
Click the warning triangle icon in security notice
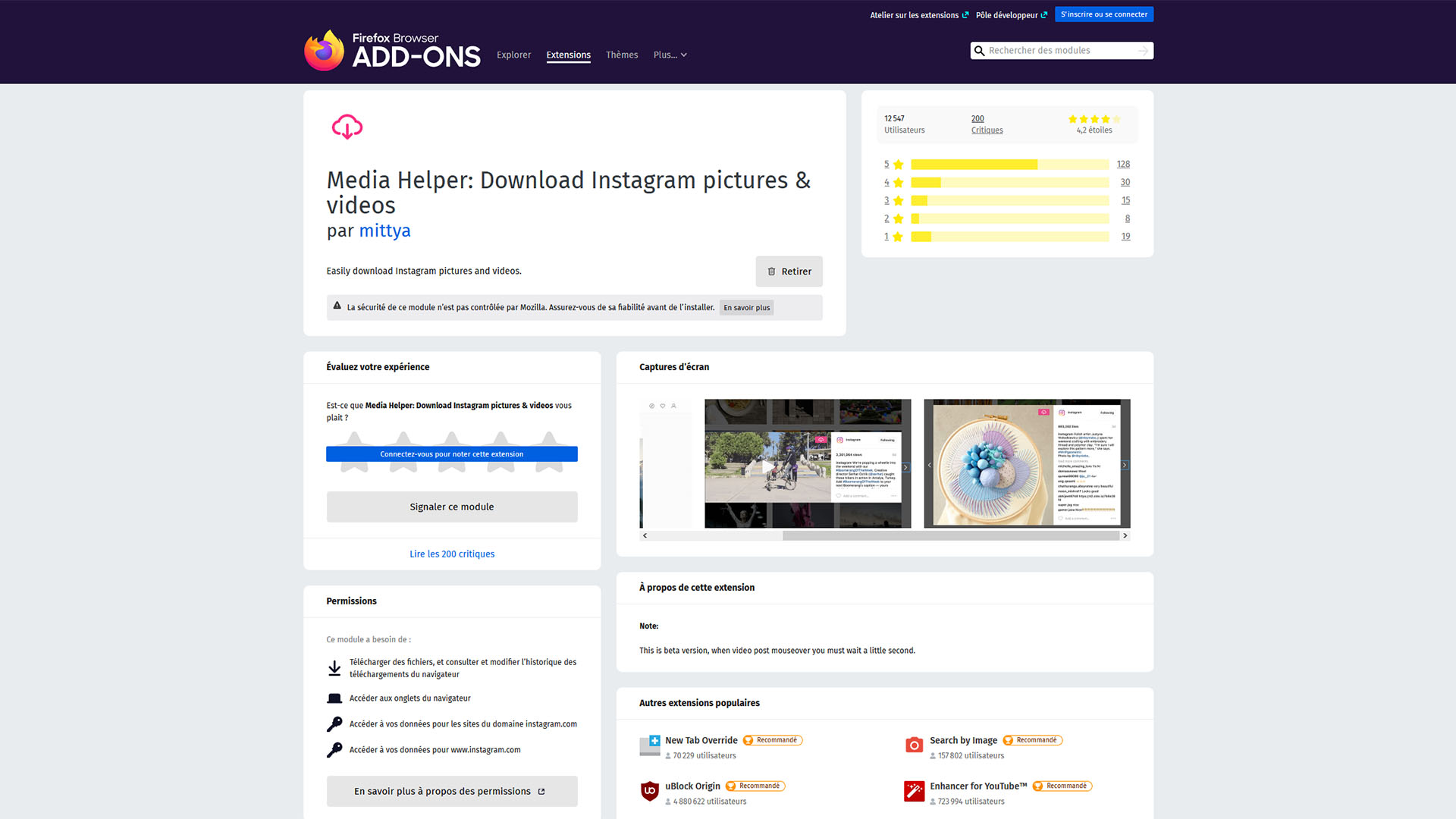coord(337,306)
